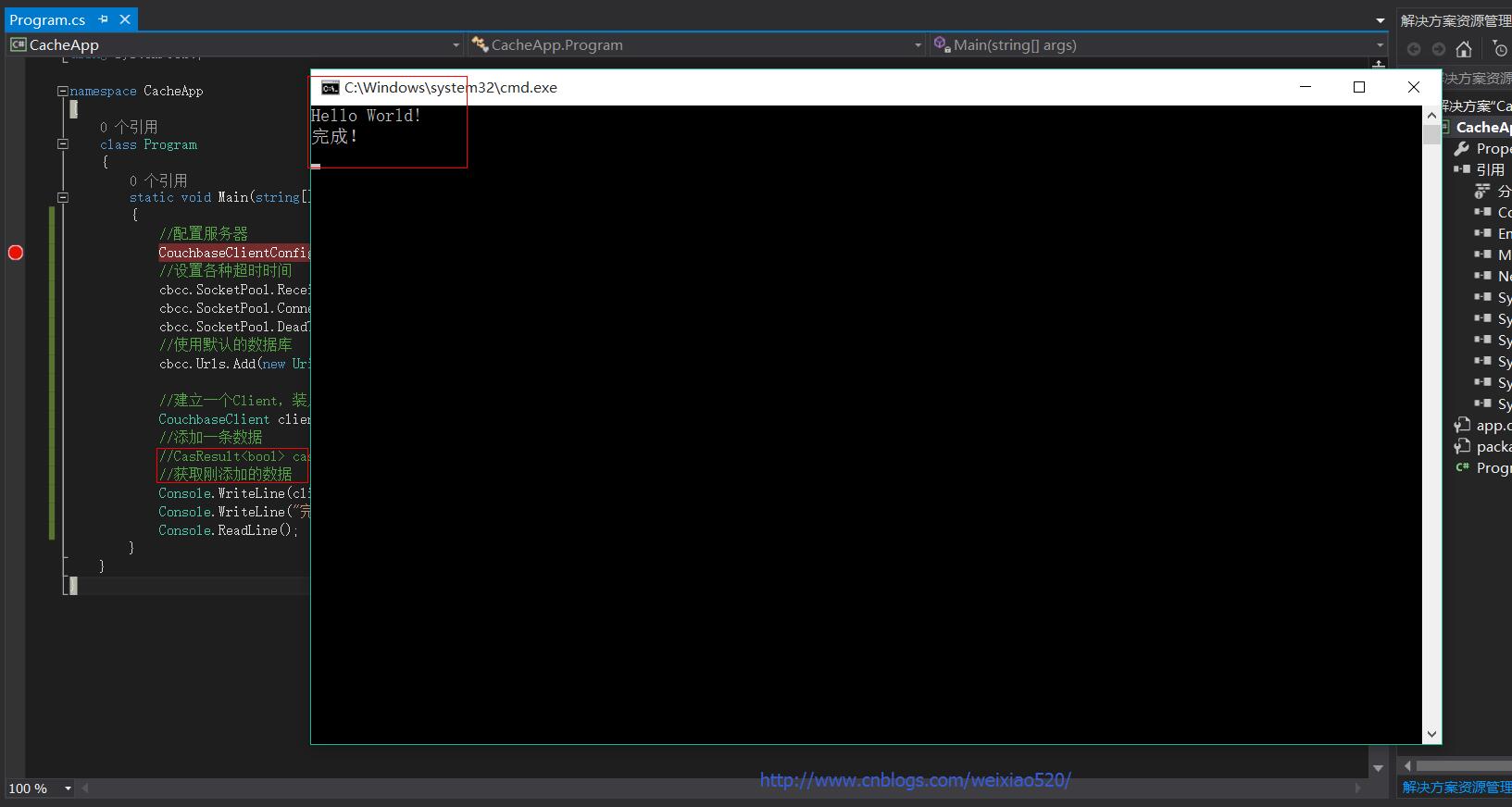The width and height of the screenshot is (1512, 807).
Task: Click the Console.ReadLine() line
Action: click(x=228, y=530)
